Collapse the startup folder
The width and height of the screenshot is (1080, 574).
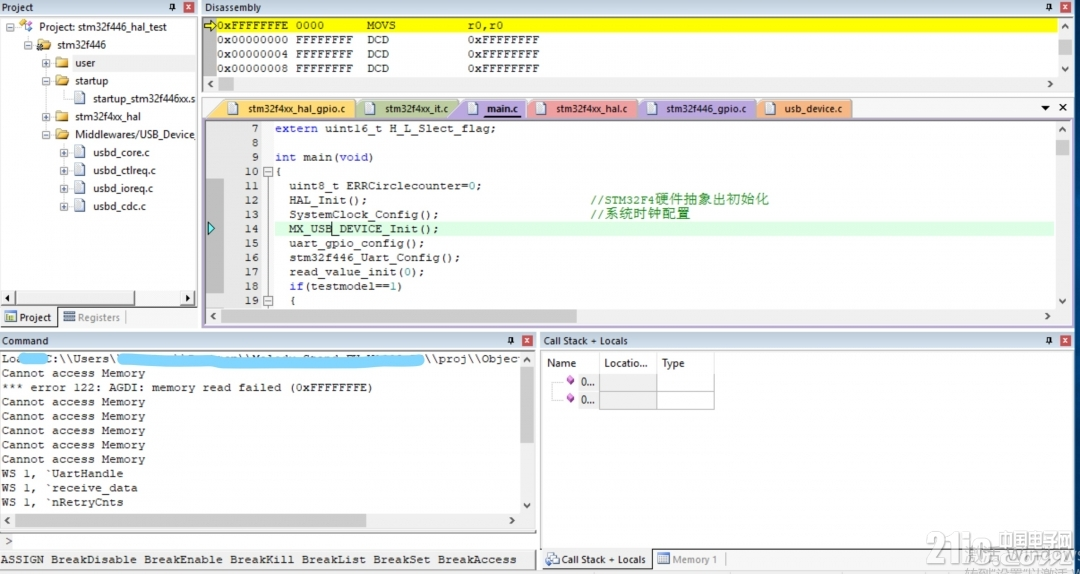(x=46, y=81)
